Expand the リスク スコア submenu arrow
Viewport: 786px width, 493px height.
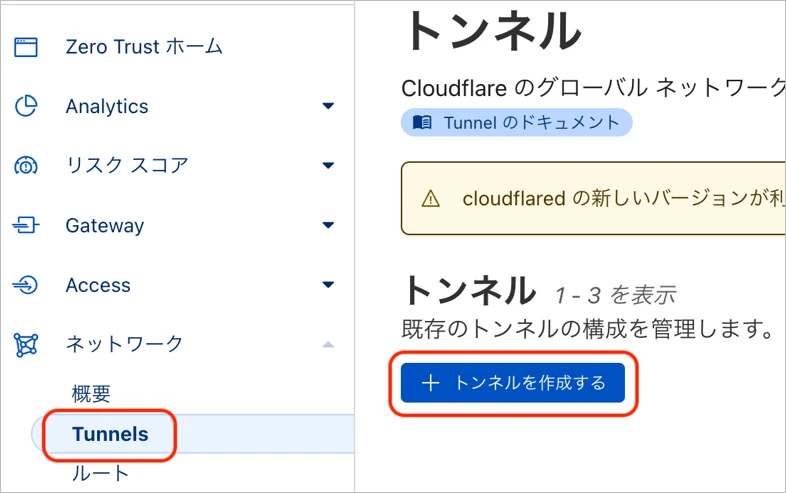(328, 166)
